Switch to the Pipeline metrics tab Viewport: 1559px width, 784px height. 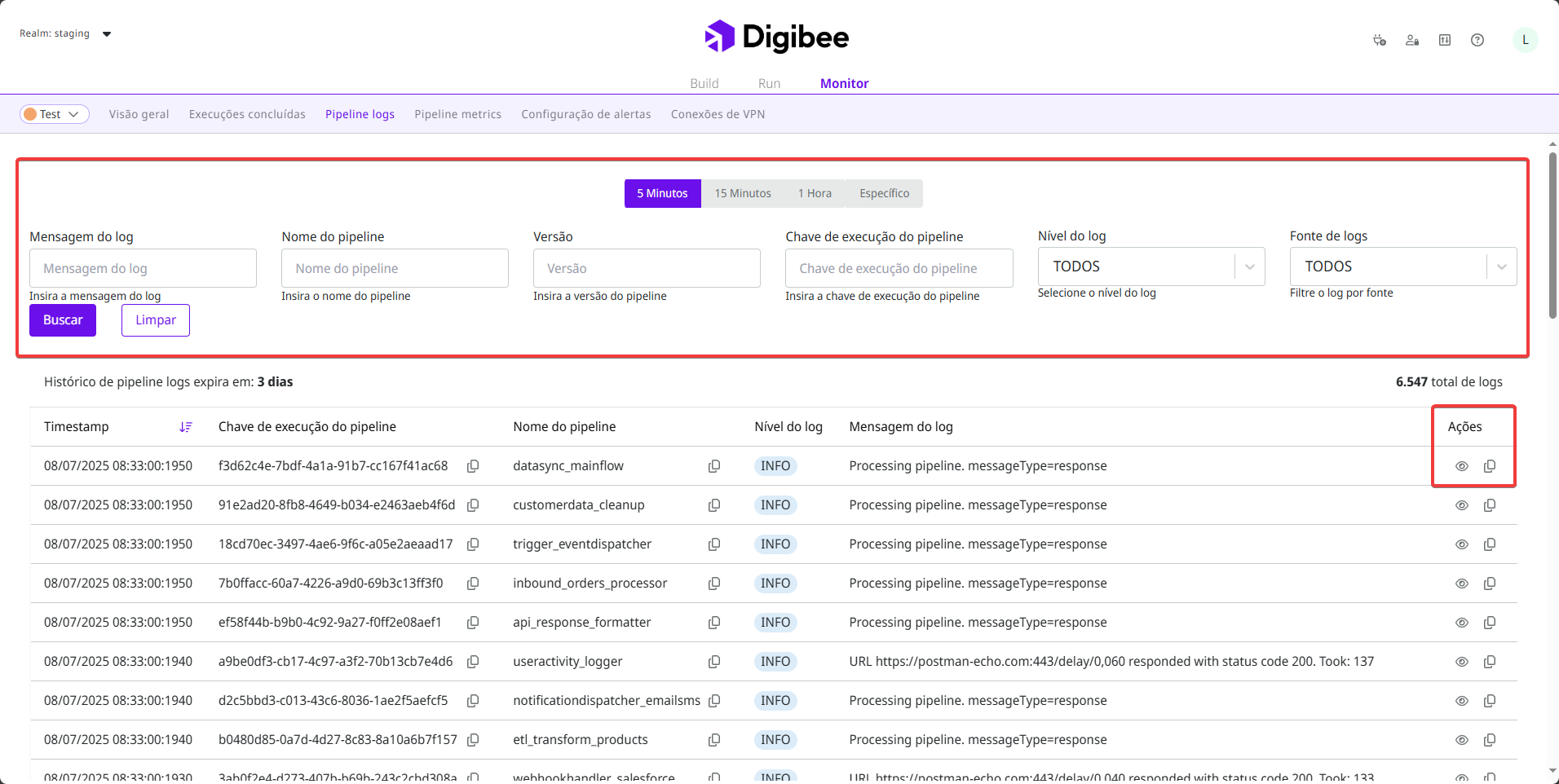click(x=457, y=114)
